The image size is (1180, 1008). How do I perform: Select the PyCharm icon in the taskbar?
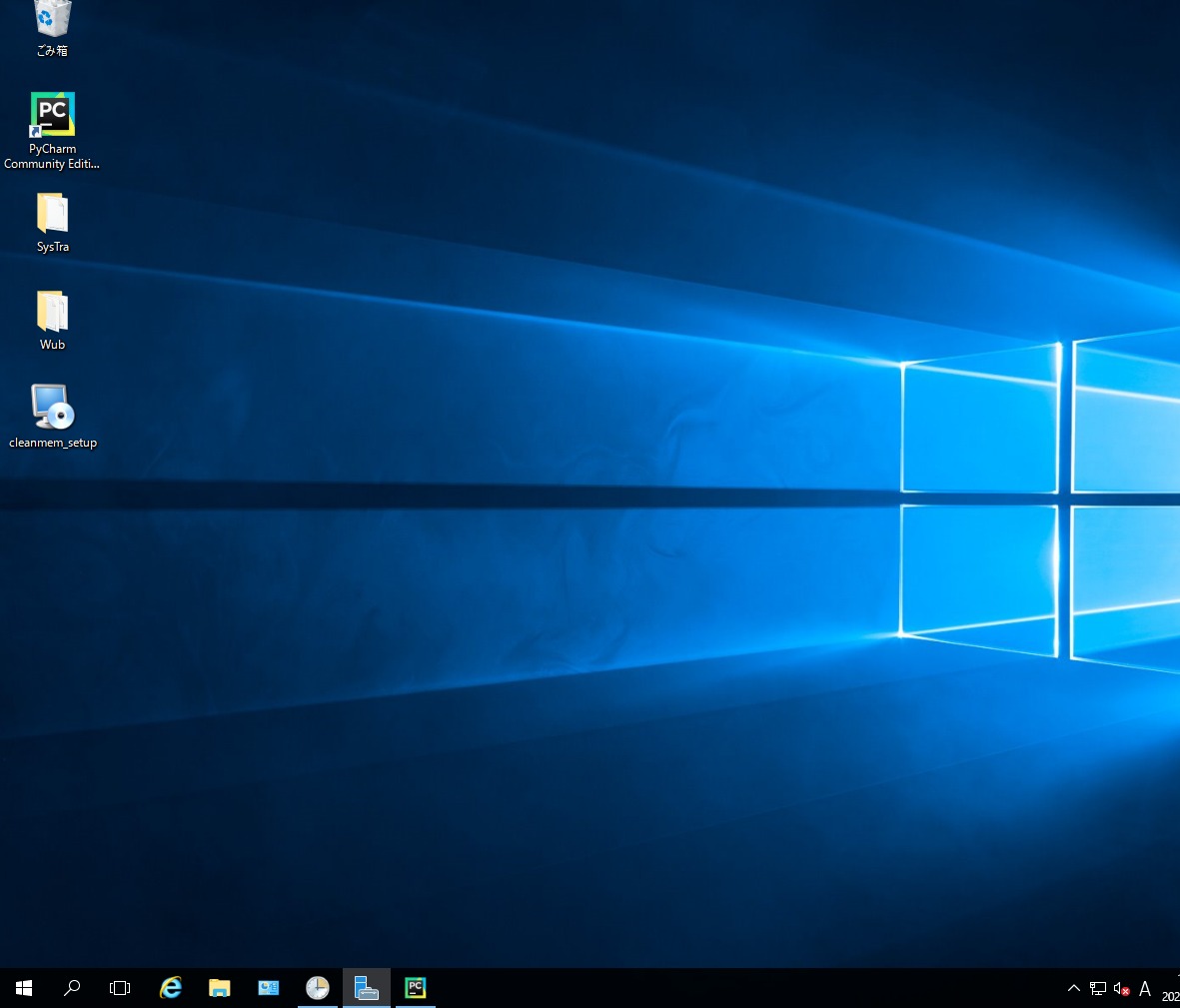click(415, 987)
